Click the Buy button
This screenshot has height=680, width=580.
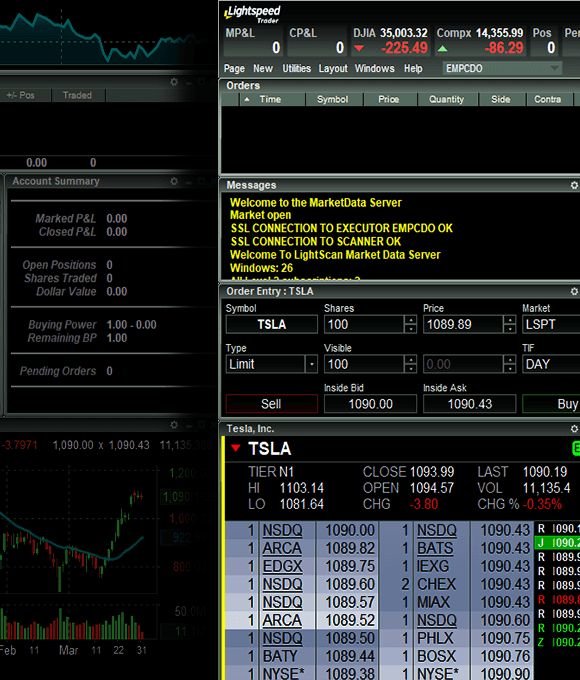pyautogui.click(x=551, y=404)
